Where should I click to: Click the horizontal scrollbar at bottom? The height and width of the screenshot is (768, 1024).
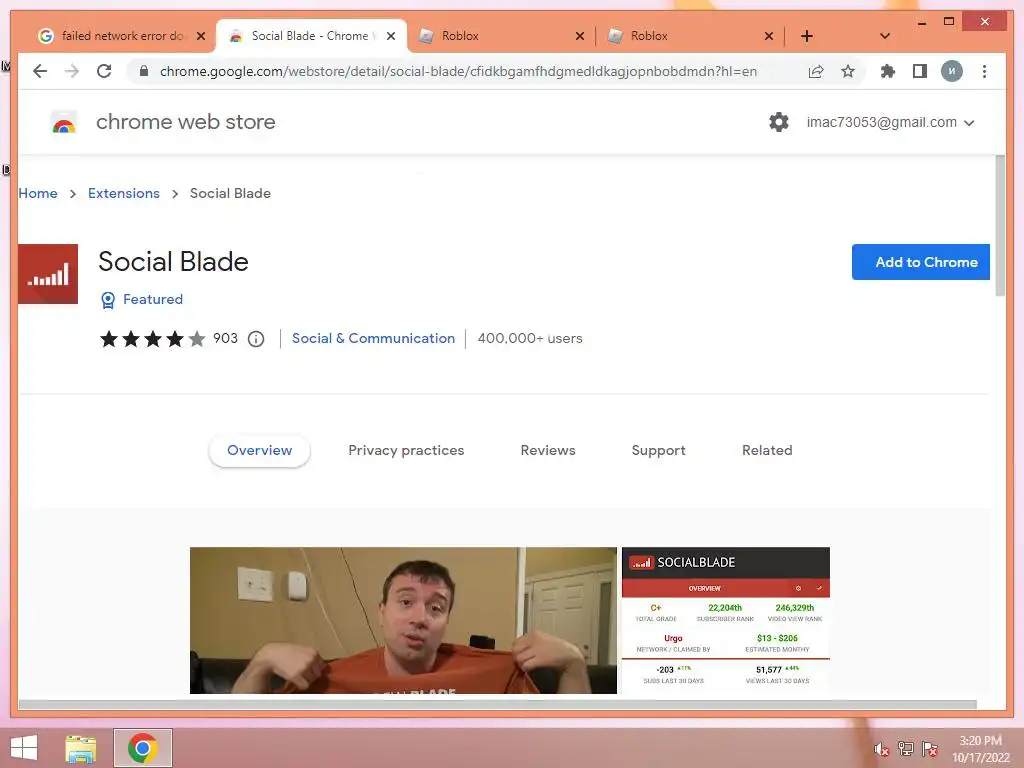[498, 705]
